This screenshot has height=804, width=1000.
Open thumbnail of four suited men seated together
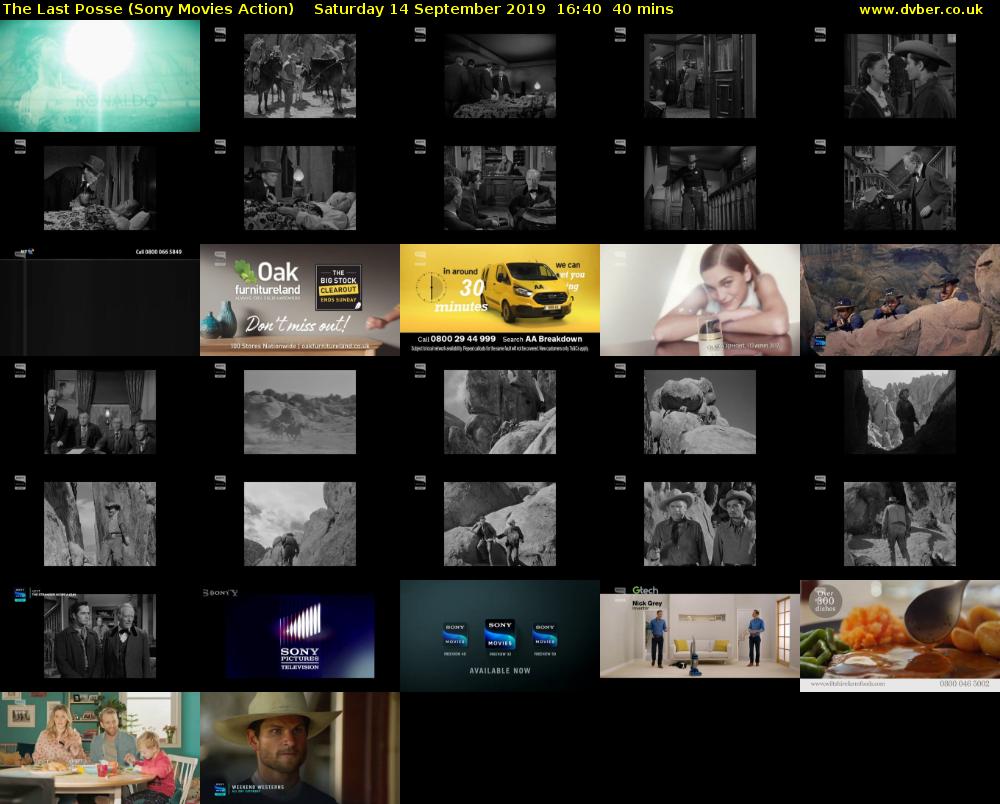(x=99, y=412)
